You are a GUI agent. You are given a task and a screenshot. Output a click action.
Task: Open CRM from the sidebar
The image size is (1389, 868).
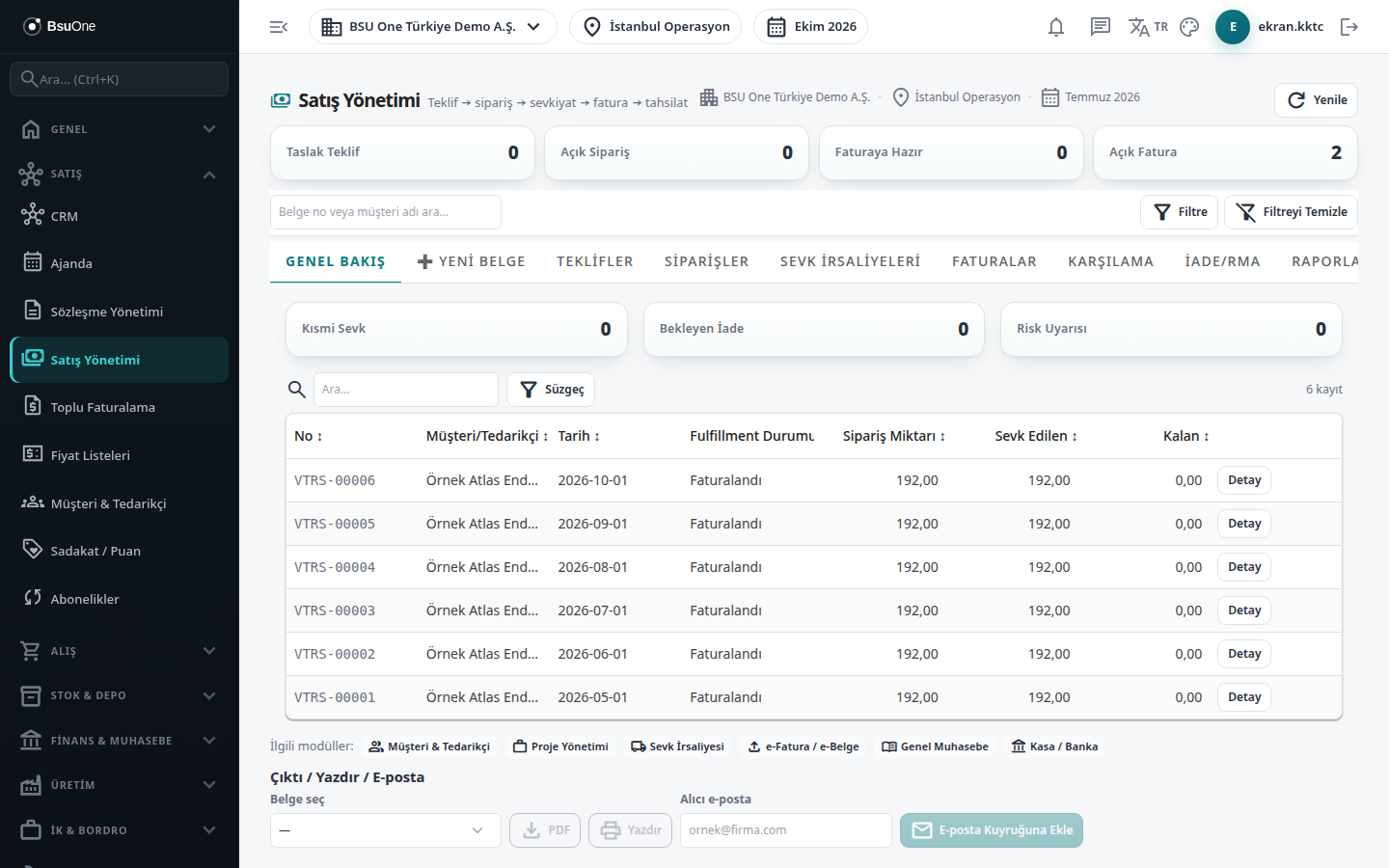point(120,216)
